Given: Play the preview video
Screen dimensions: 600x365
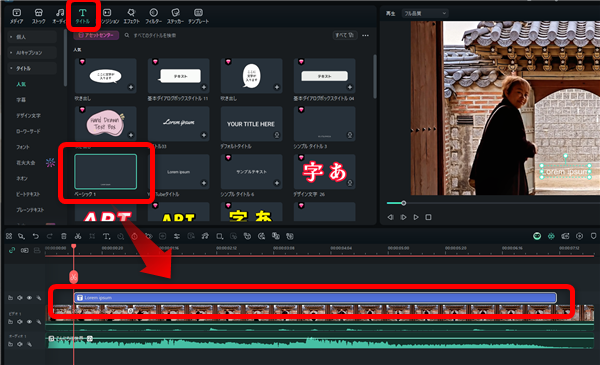Looking at the screenshot, I should (416, 217).
